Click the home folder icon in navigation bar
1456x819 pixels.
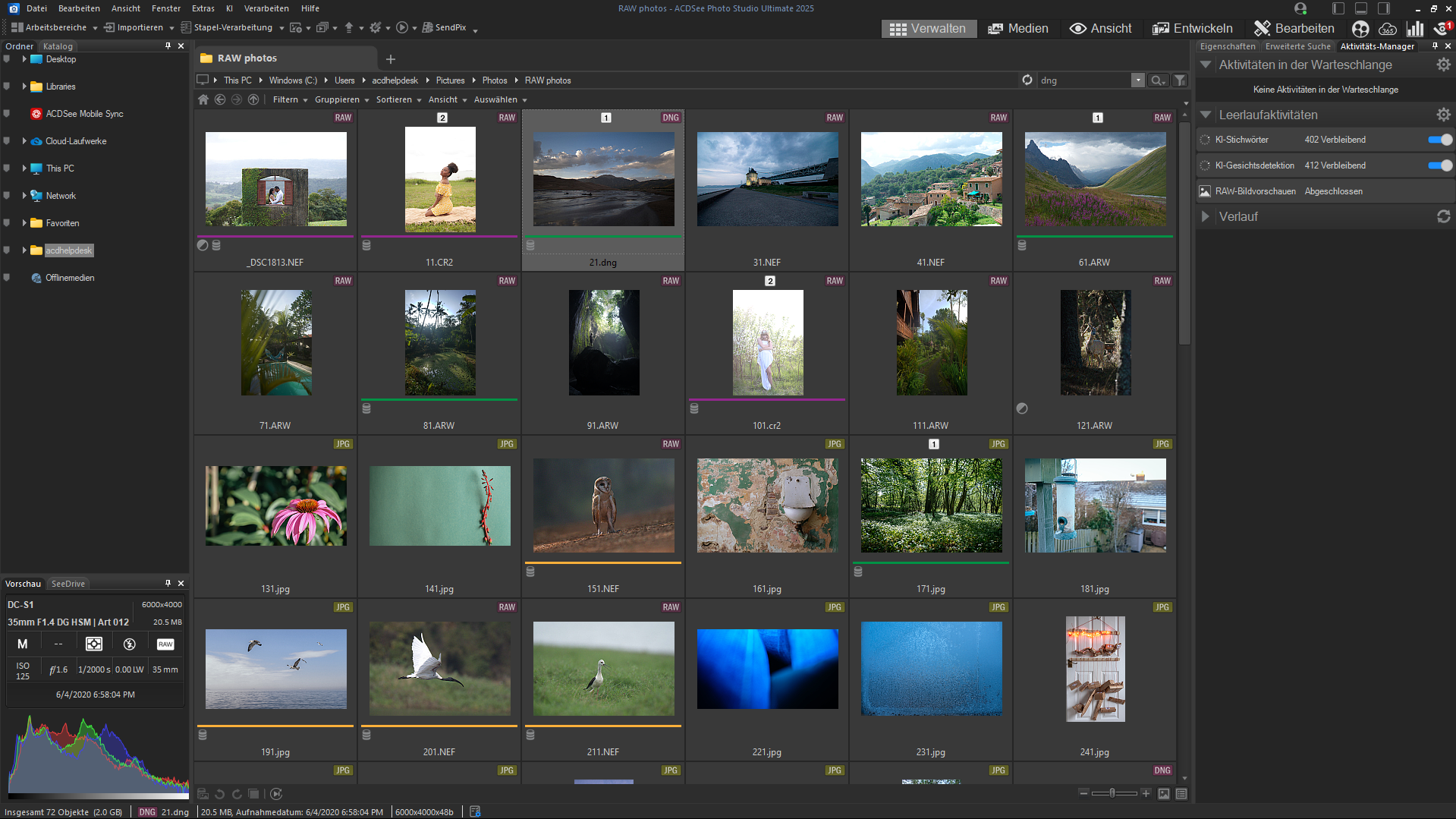pos(203,99)
